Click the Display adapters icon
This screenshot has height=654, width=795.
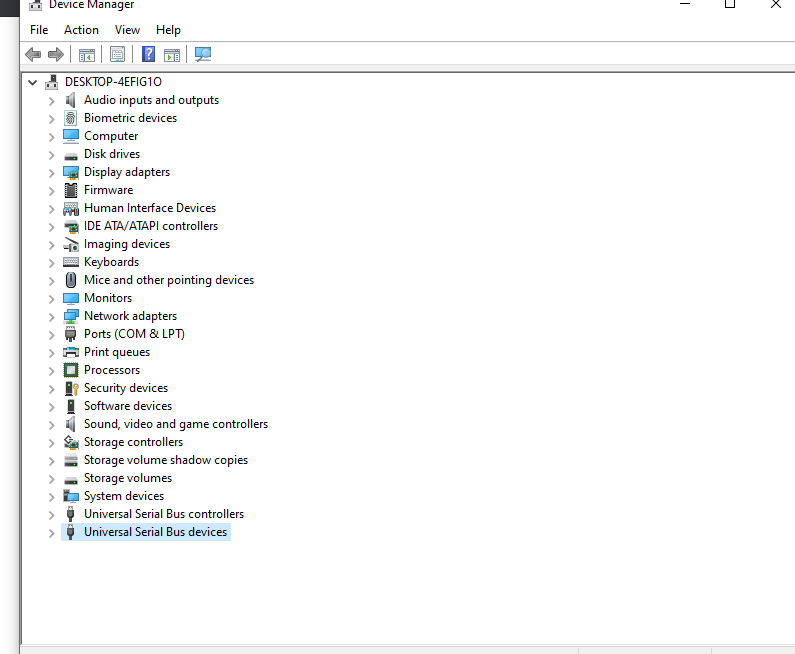[71, 172]
